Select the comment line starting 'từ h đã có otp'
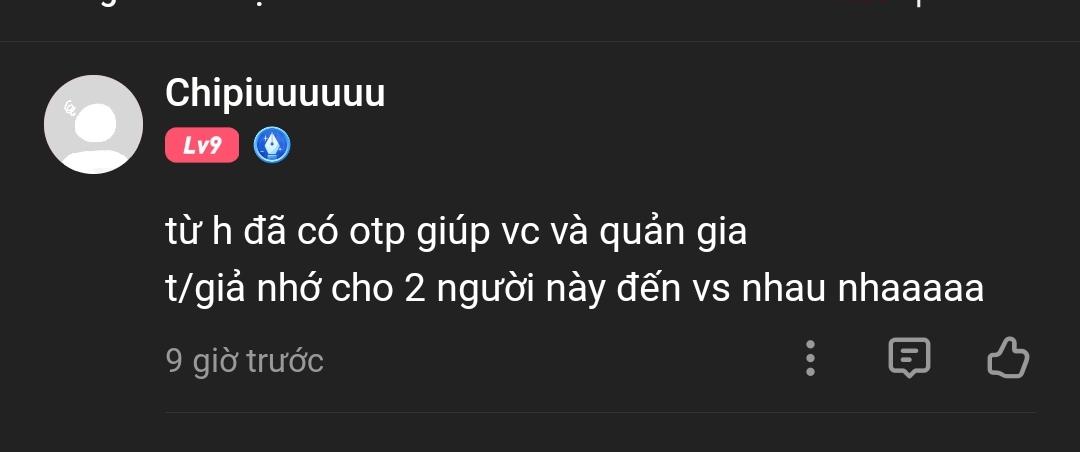The height and width of the screenshot is (452, 1080). click(x=456, y=233)
